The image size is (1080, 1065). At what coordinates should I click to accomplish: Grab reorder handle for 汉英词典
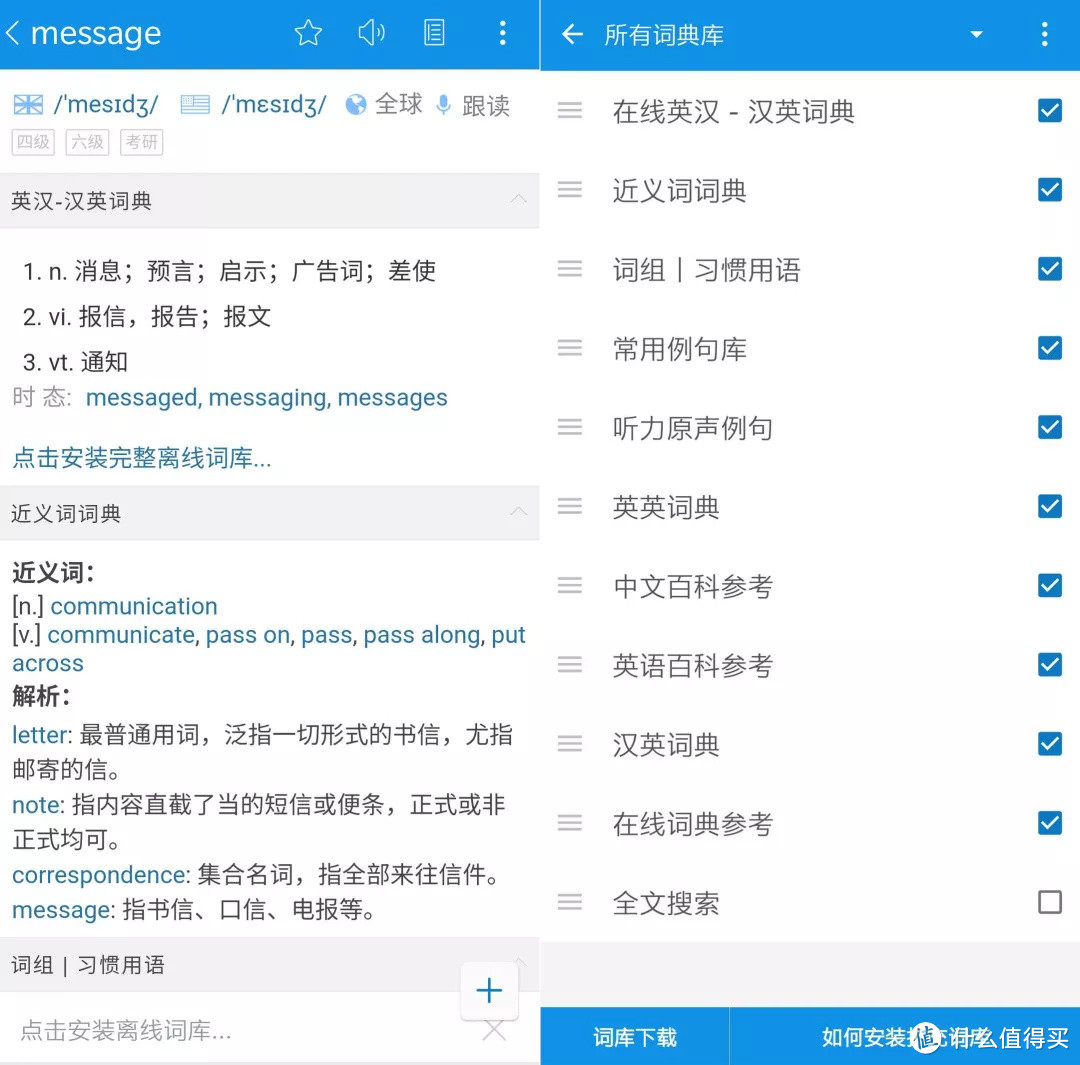coord(570,744)
